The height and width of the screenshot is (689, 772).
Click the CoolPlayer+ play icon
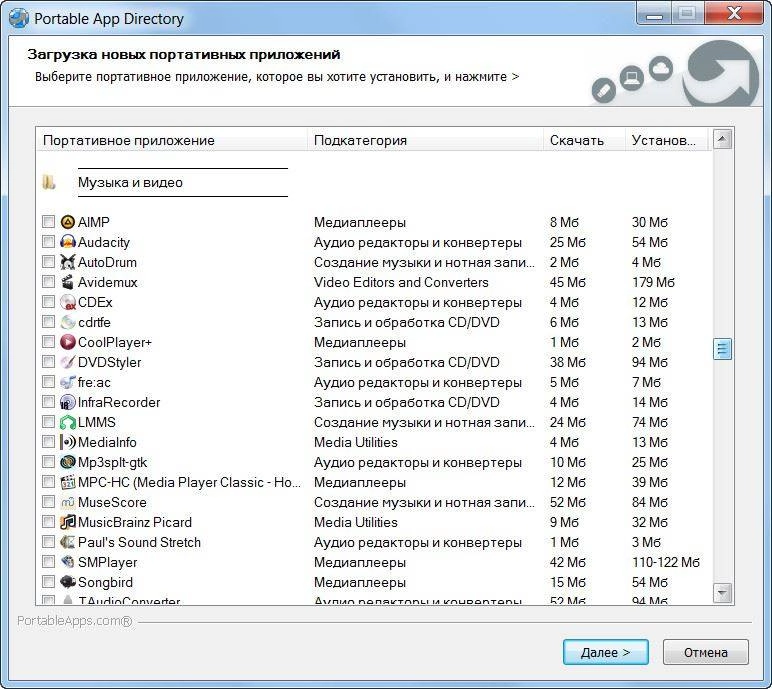[x=67, y=342]
